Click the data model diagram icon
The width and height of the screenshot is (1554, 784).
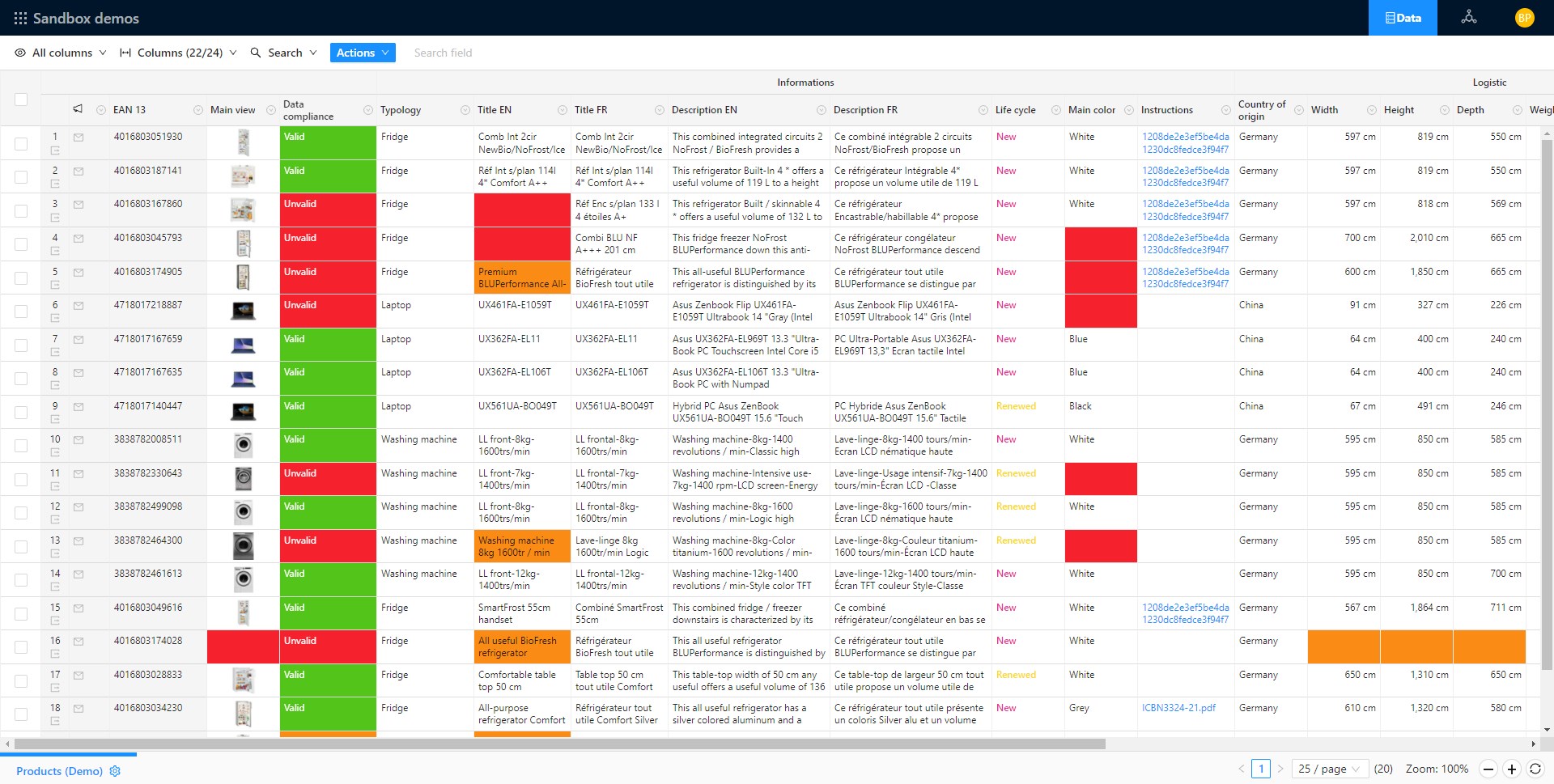pyautogui.click(x=1468, y=18)
